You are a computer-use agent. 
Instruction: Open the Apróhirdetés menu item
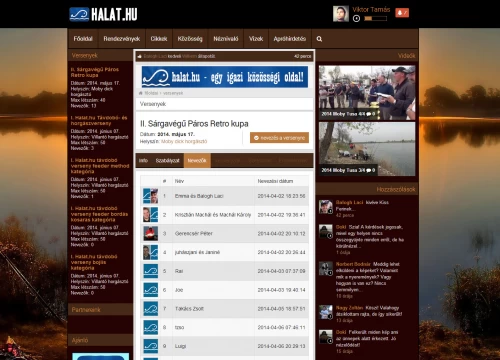pyautogui.click(x=290, y=39)
